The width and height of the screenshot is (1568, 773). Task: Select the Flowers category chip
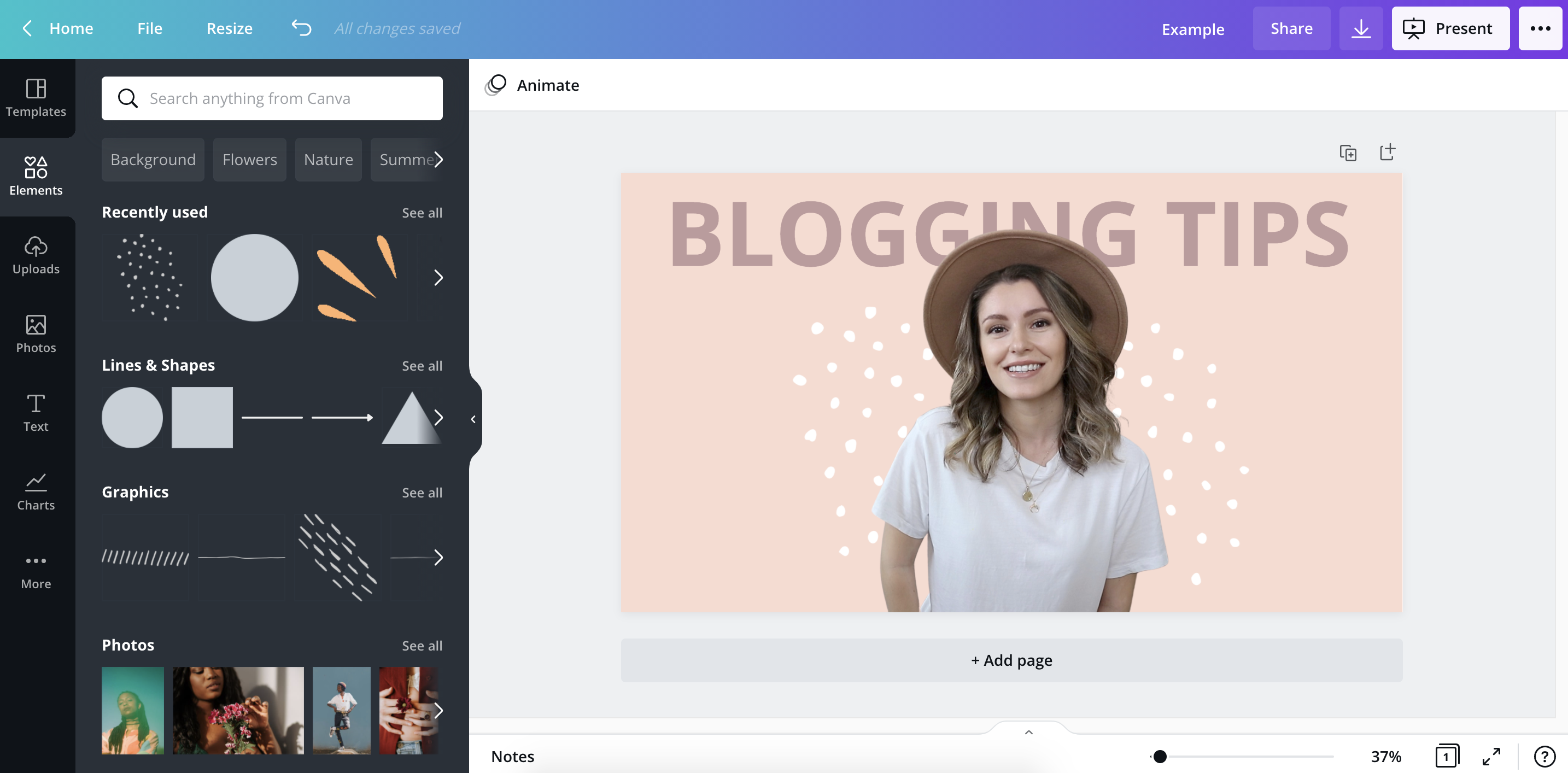point(249,160)
